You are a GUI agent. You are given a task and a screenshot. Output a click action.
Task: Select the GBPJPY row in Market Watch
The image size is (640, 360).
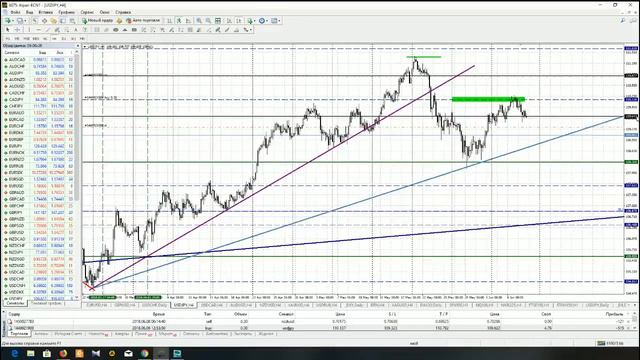pyautogui.click(x=39, y=212)
